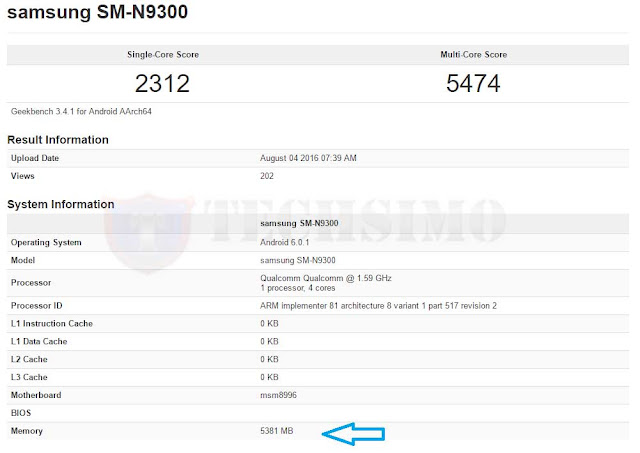This screenshot has width=640, height=453.
Task: Select the L2 Cache 0 KB value
Action: point(269,360)
